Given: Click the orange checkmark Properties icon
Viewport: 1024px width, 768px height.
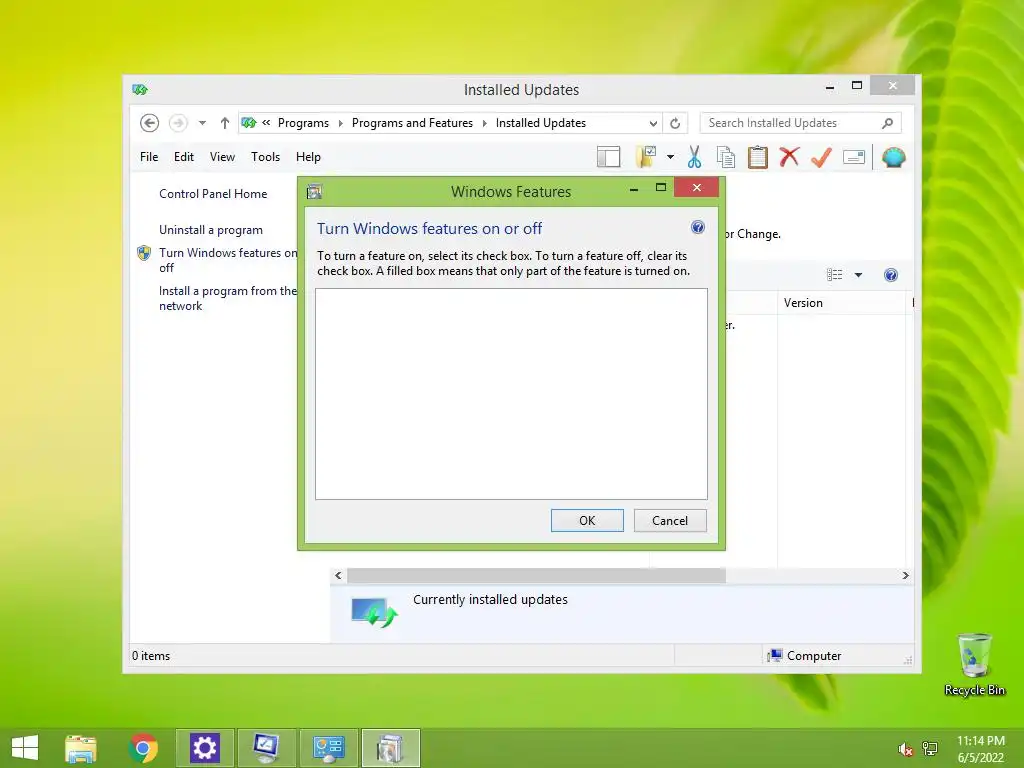Looking at the screenshot, I should coord(821,157).
